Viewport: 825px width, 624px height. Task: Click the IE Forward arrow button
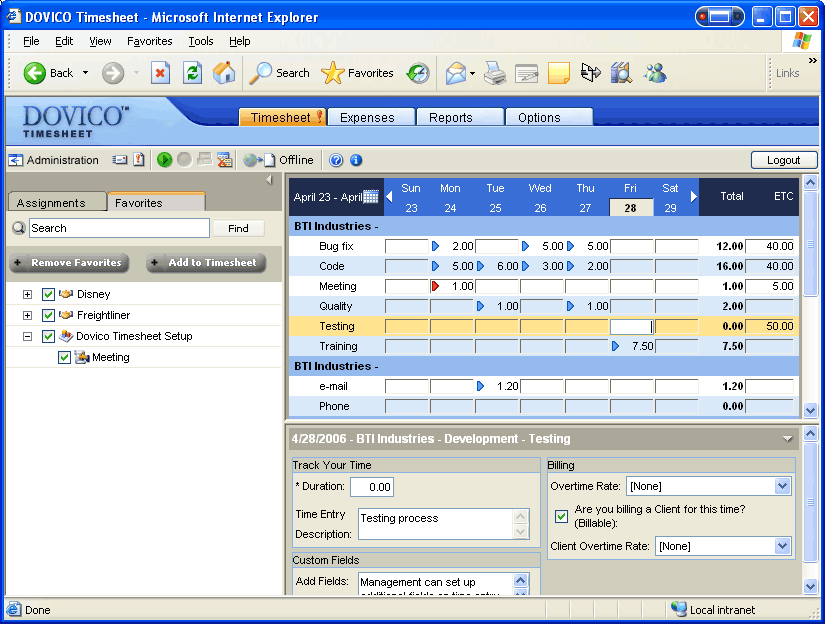tap(113, 73)
